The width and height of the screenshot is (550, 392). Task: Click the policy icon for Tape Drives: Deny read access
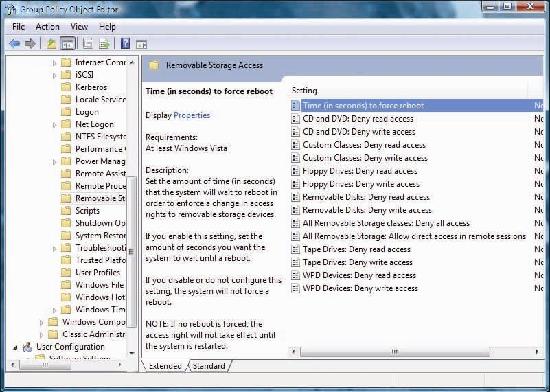click(x=295, y=249)
